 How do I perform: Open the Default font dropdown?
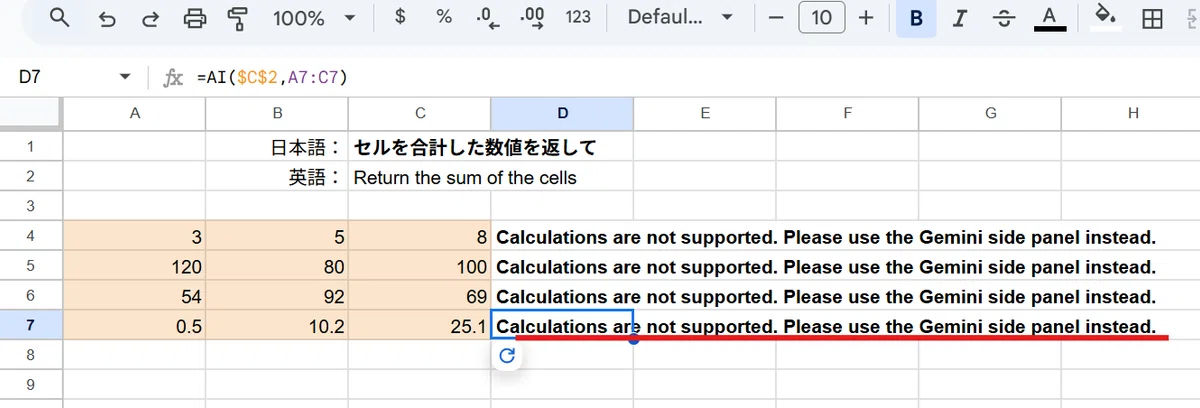(687, 18)
